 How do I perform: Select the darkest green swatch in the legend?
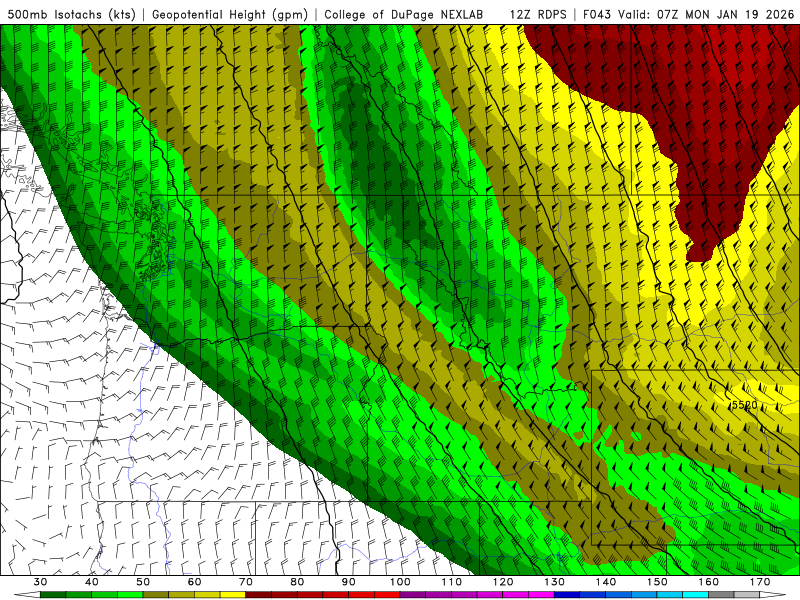tap(53, 595)
